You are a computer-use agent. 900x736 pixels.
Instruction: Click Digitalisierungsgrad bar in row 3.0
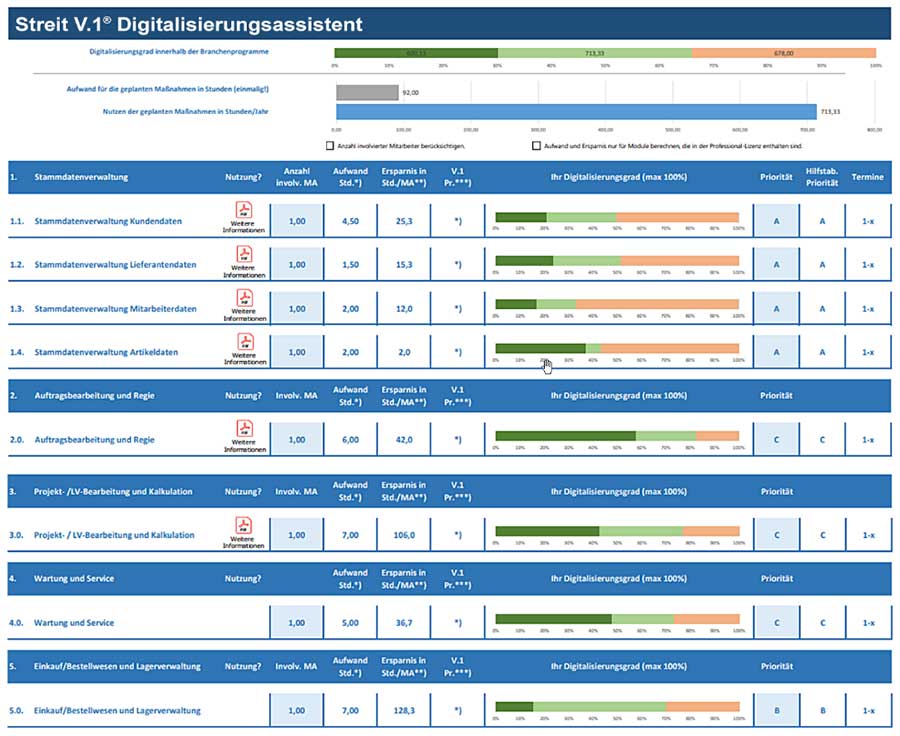tap(617, 532)
